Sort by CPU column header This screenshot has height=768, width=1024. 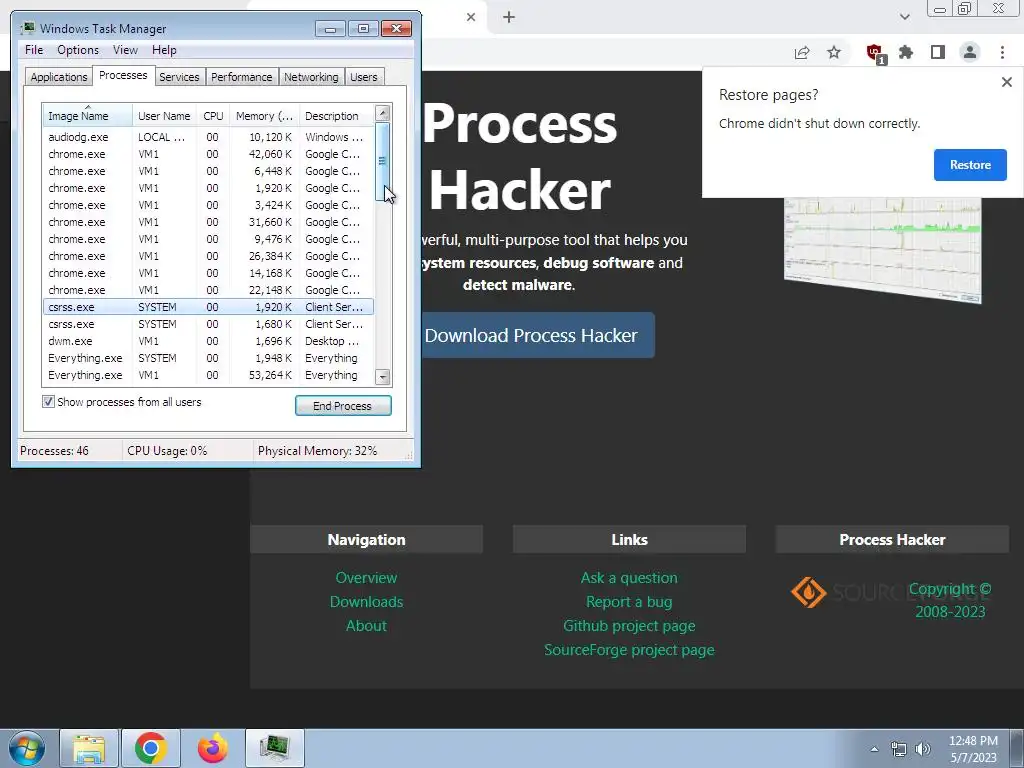[214, 116]
